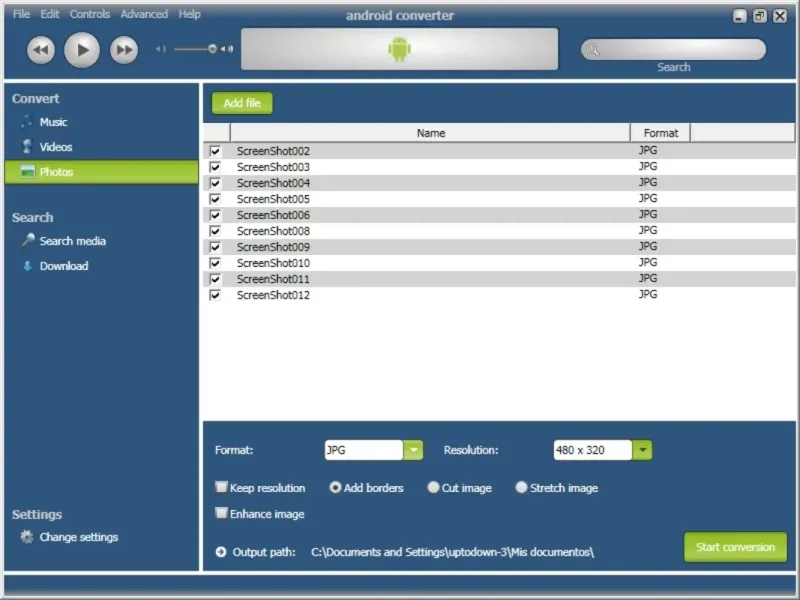Click the fast-forward playback button
The height and width of the screenshot is (600, 800).
tap(124, 50)
